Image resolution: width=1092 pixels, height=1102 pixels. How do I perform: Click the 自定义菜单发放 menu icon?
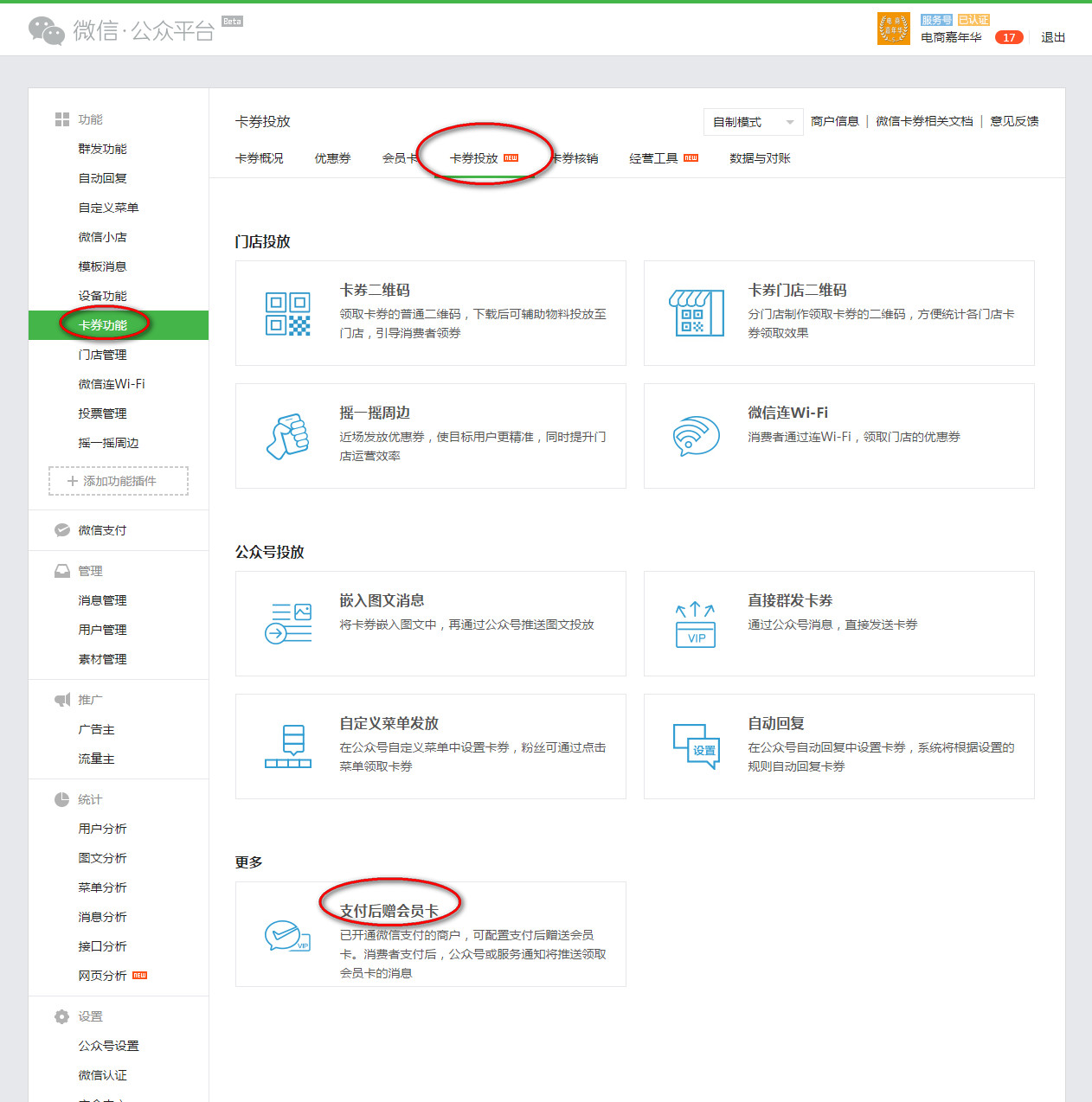pyautogui.click(x=288, y=746)
